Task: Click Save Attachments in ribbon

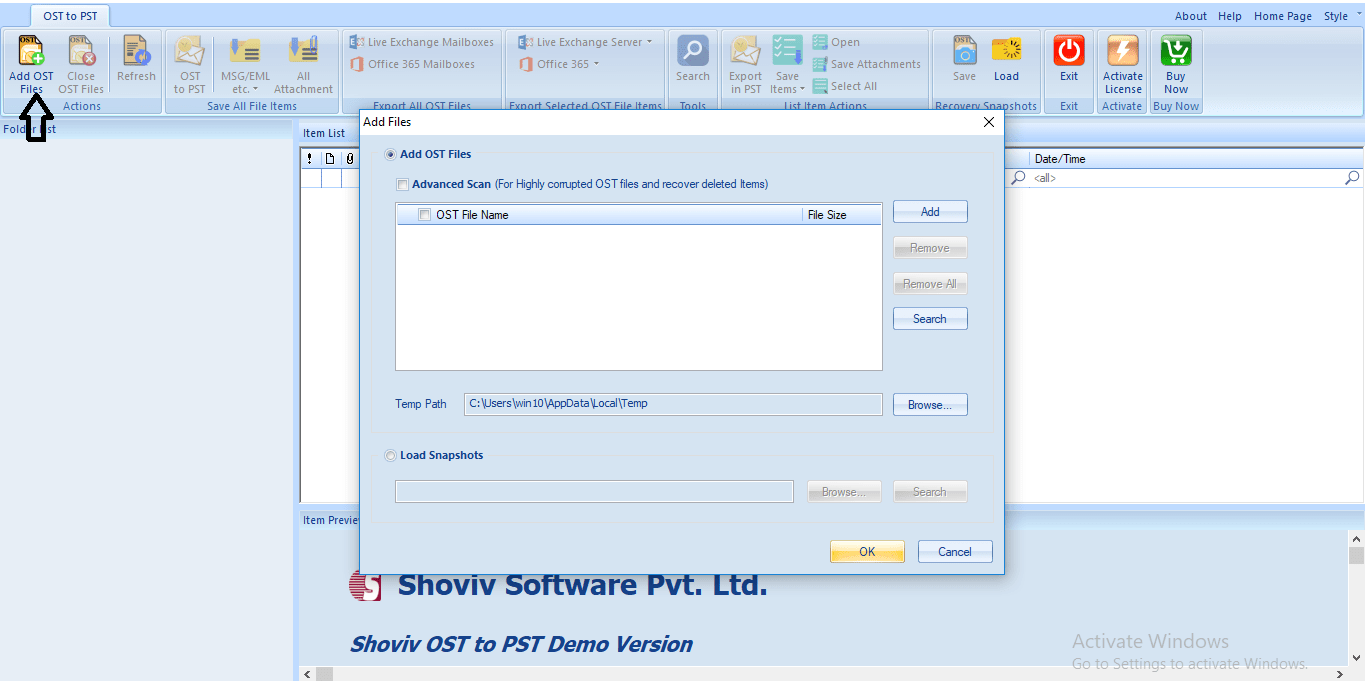Action: tap(866, 64)
